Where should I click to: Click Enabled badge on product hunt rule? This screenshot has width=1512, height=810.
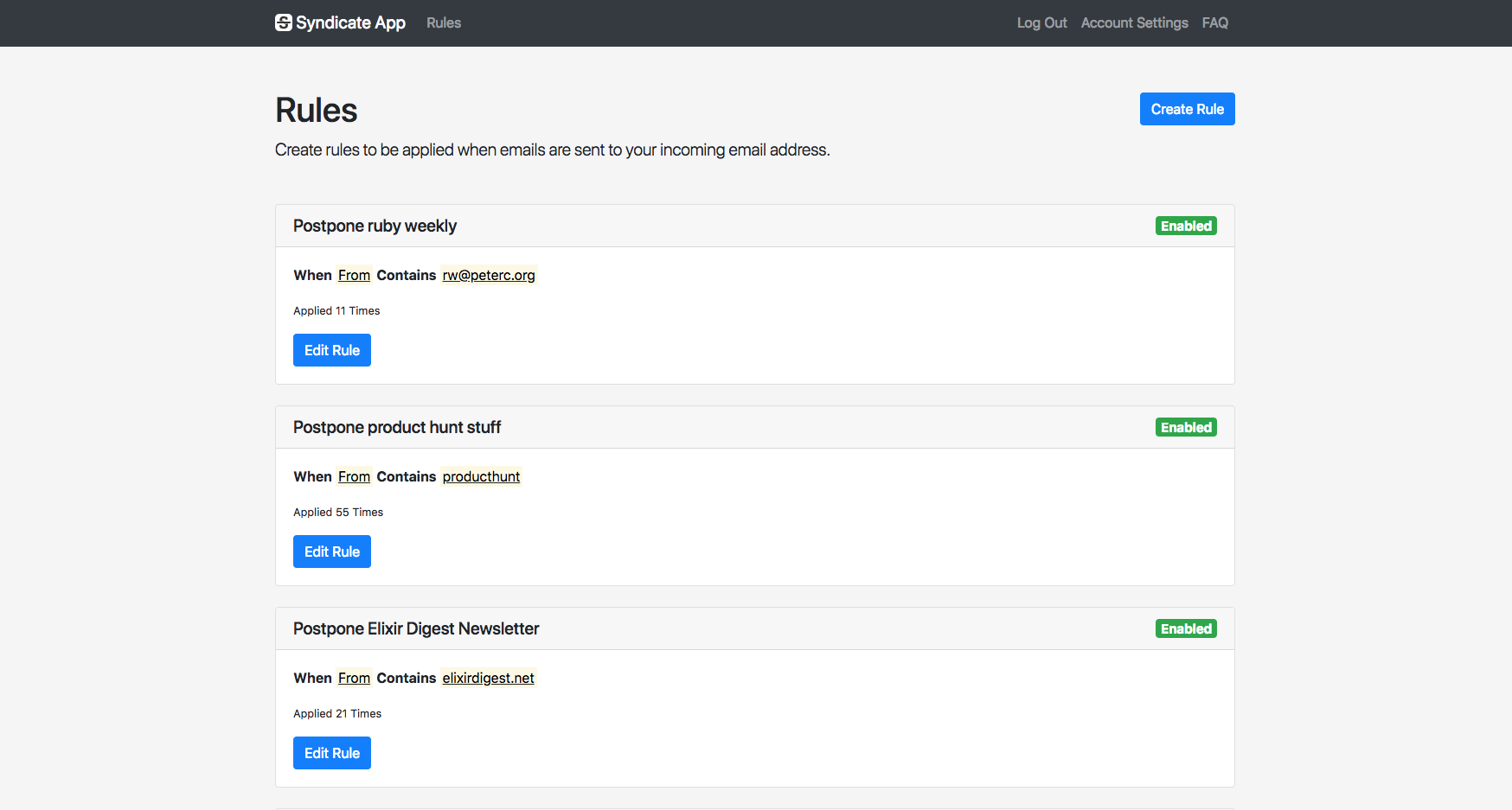[1186, 427]
